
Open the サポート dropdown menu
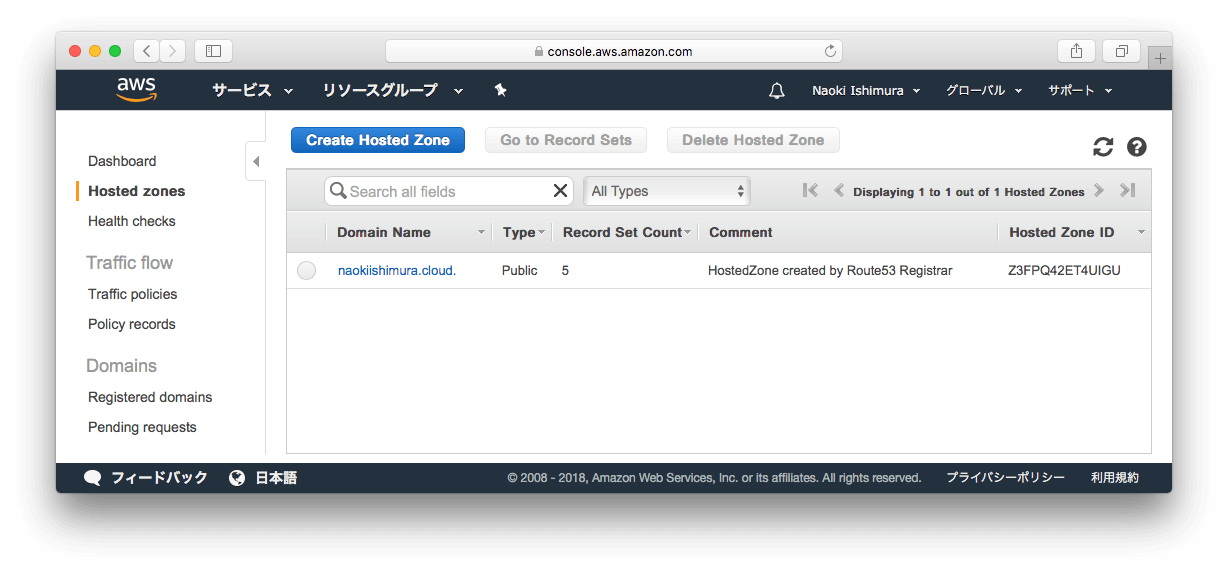pos(1080,90)
